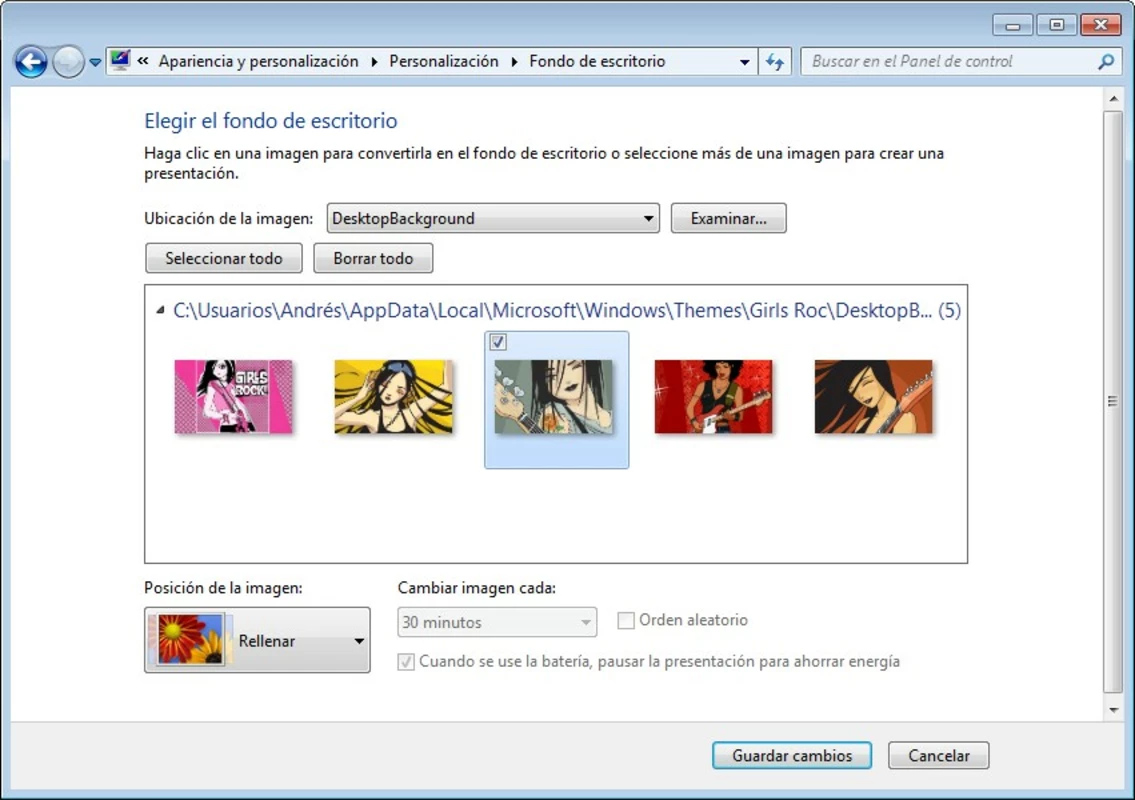Uncheck the selected grey guitar girl wallpaper checkbox
This screenshot has width=1135, height=800.
click(x=498, y=342)
